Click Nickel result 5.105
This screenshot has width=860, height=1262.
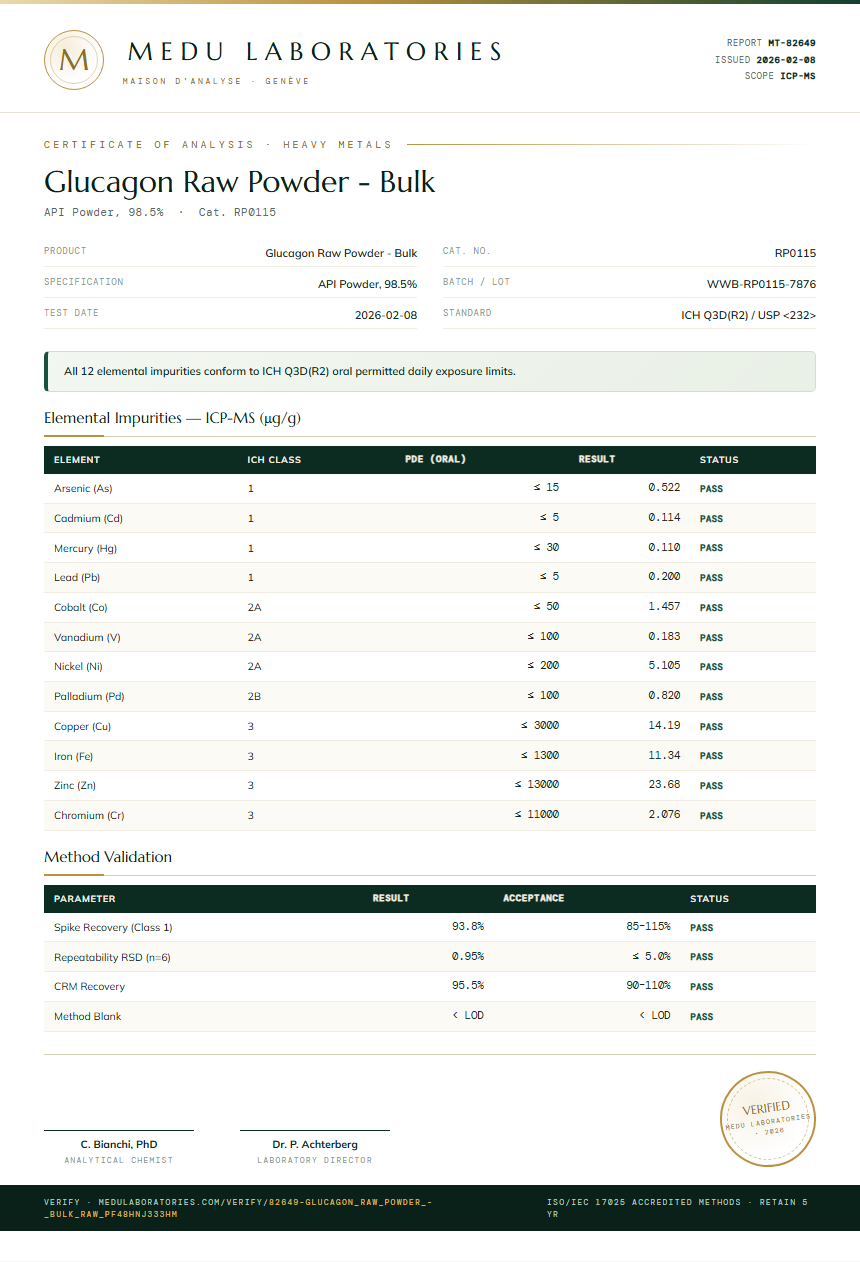click(x=664, y=666)
